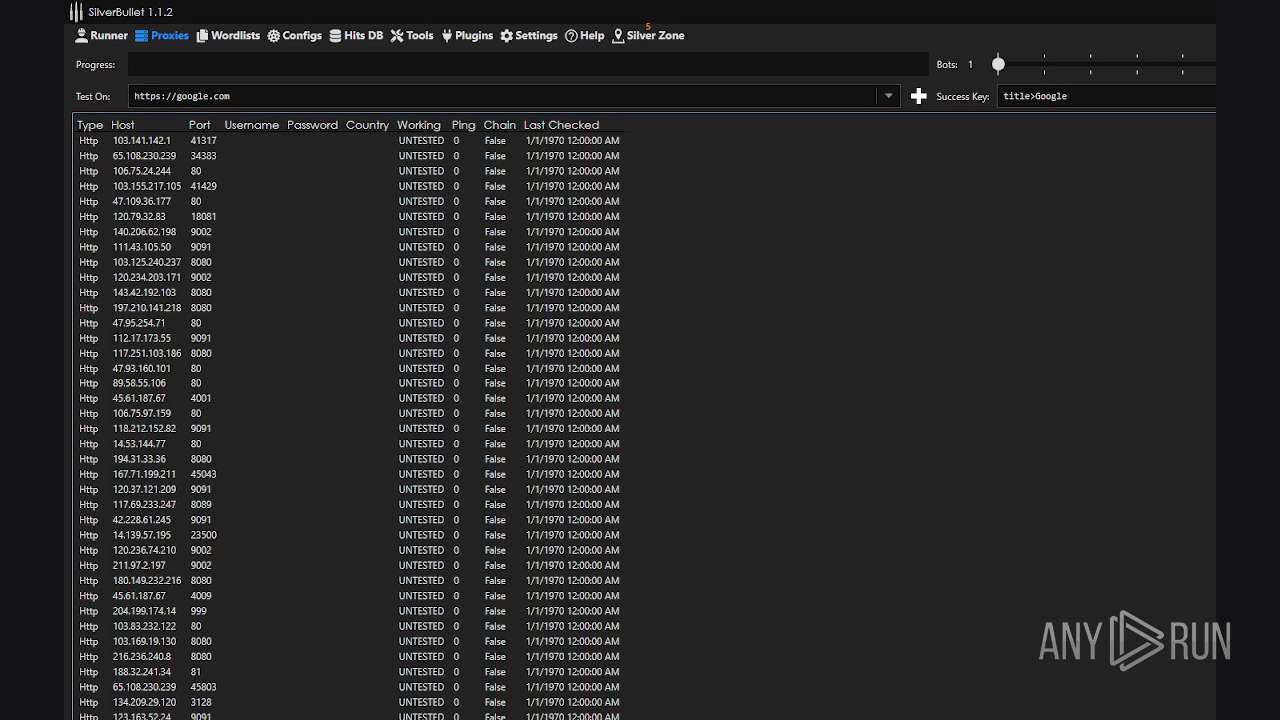Select proxy host 117.69.233.247

click(x=144, y=505)
